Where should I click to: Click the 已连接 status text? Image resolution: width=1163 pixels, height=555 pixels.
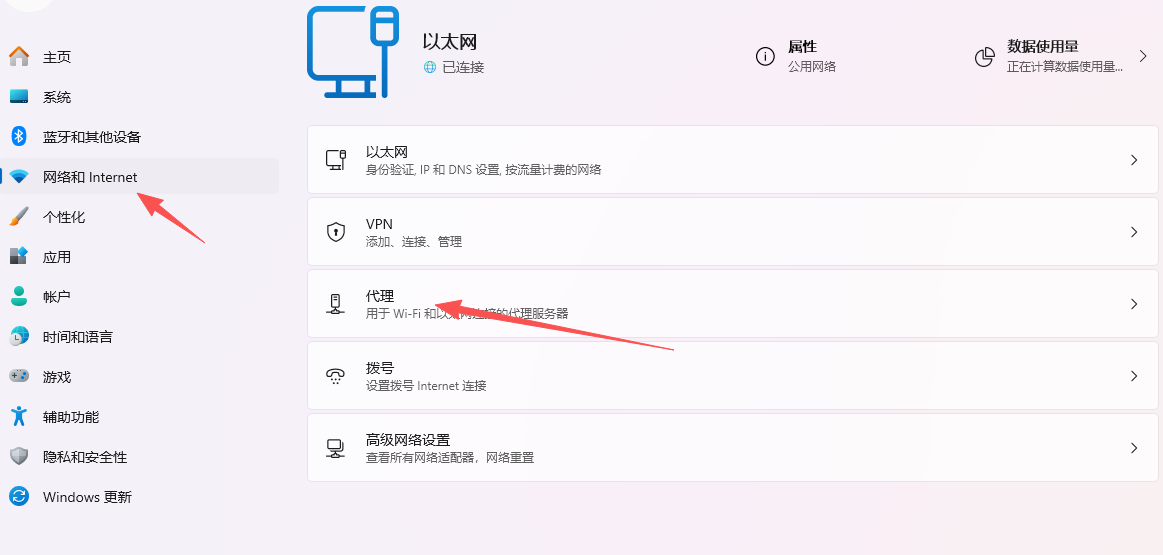point(464,68)
